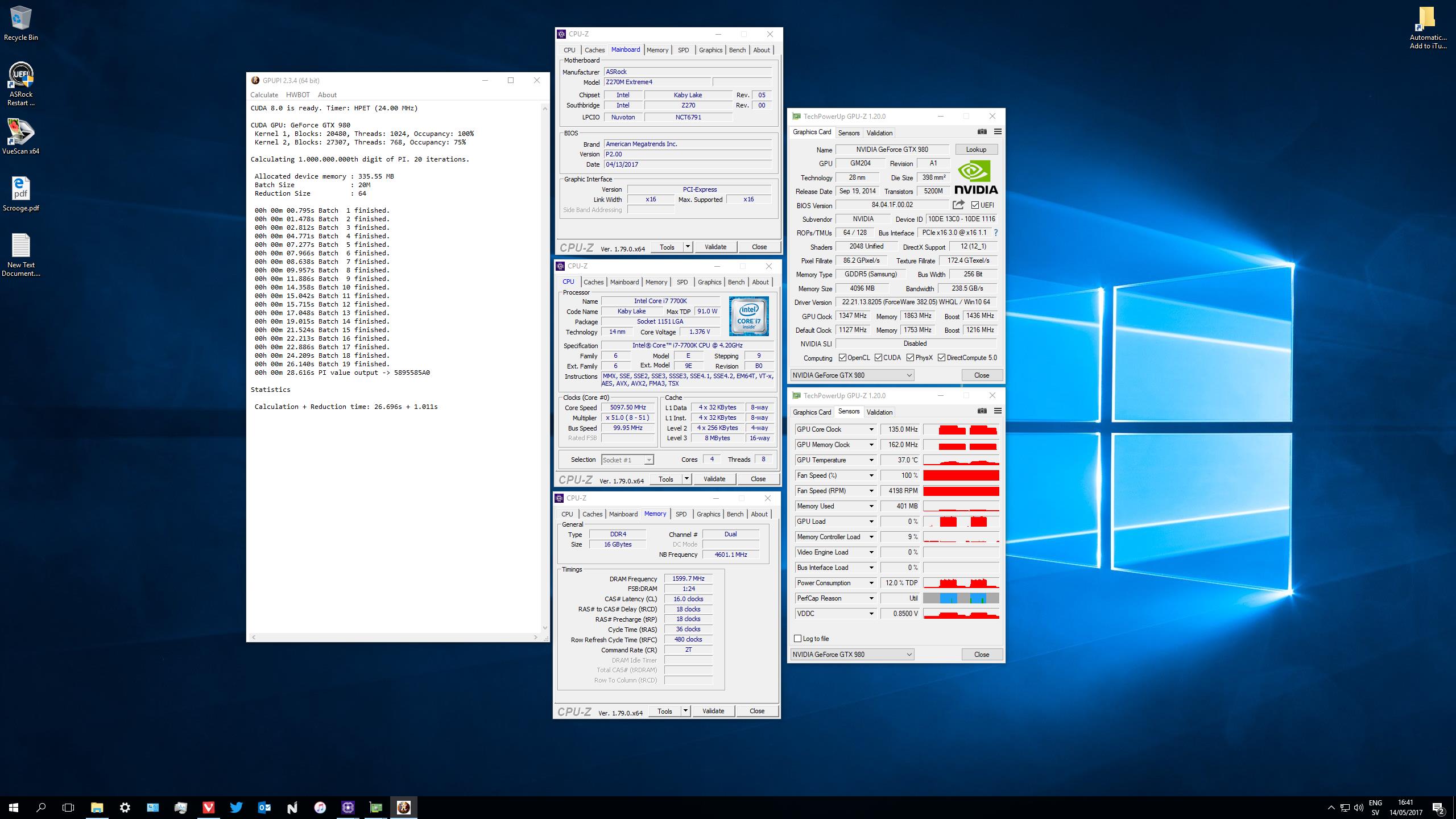The height and width of the screenshot is (819, 1456).
Task: Select the ASRock Restart to UEFI desktop icon
Action: click(21, 84)
